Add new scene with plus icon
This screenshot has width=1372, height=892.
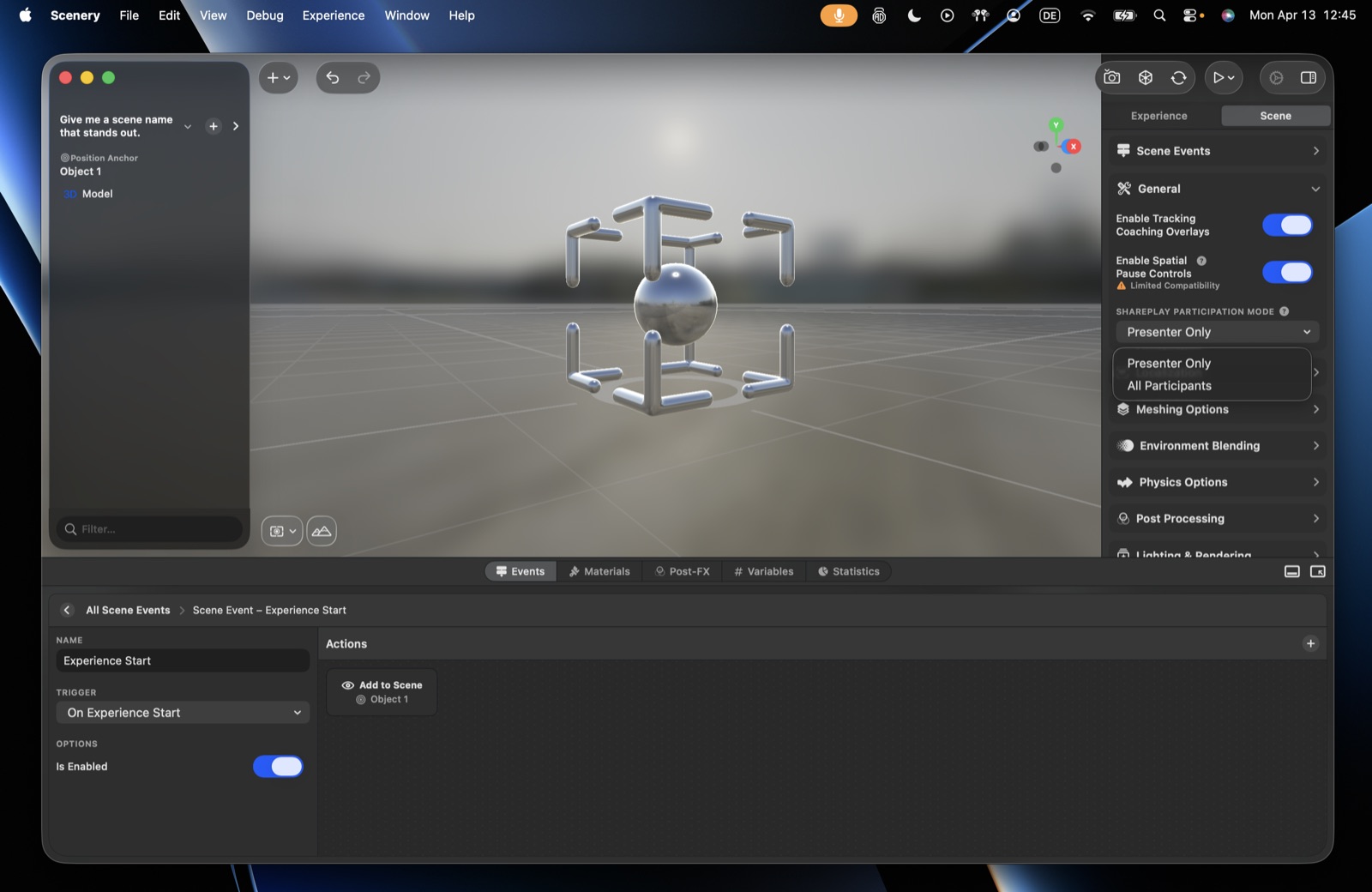click(214, 126)
